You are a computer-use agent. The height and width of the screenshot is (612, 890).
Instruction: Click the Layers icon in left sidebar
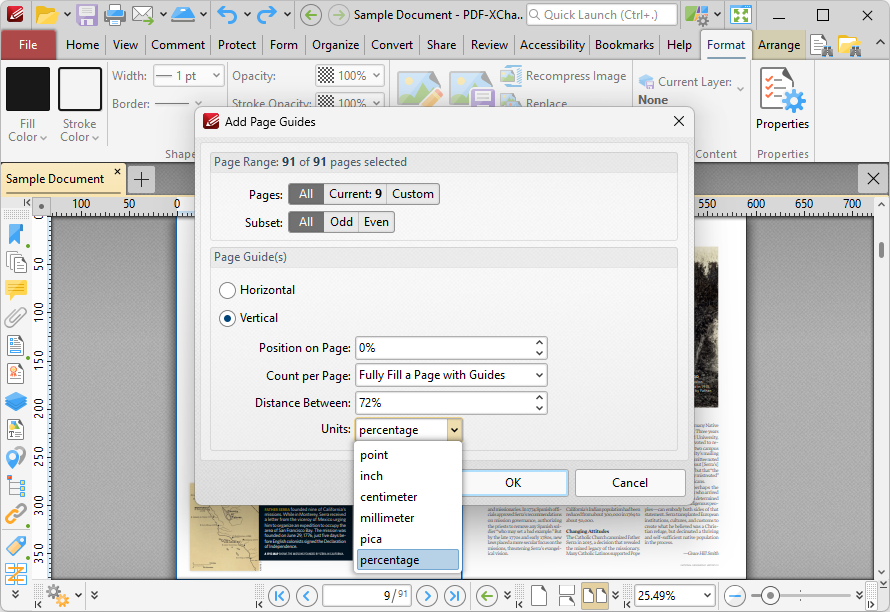coord(16,401)
